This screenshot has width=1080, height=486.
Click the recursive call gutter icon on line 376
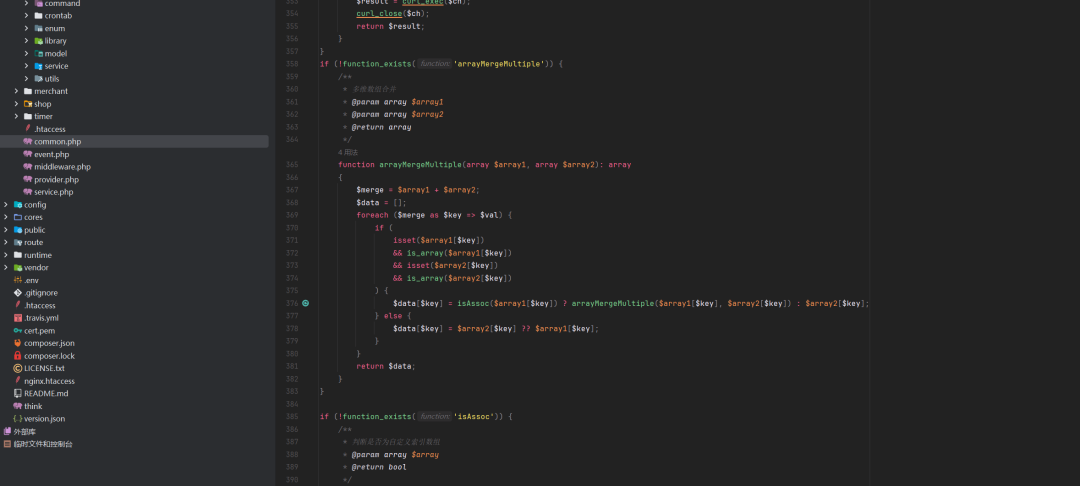(306, 303)
